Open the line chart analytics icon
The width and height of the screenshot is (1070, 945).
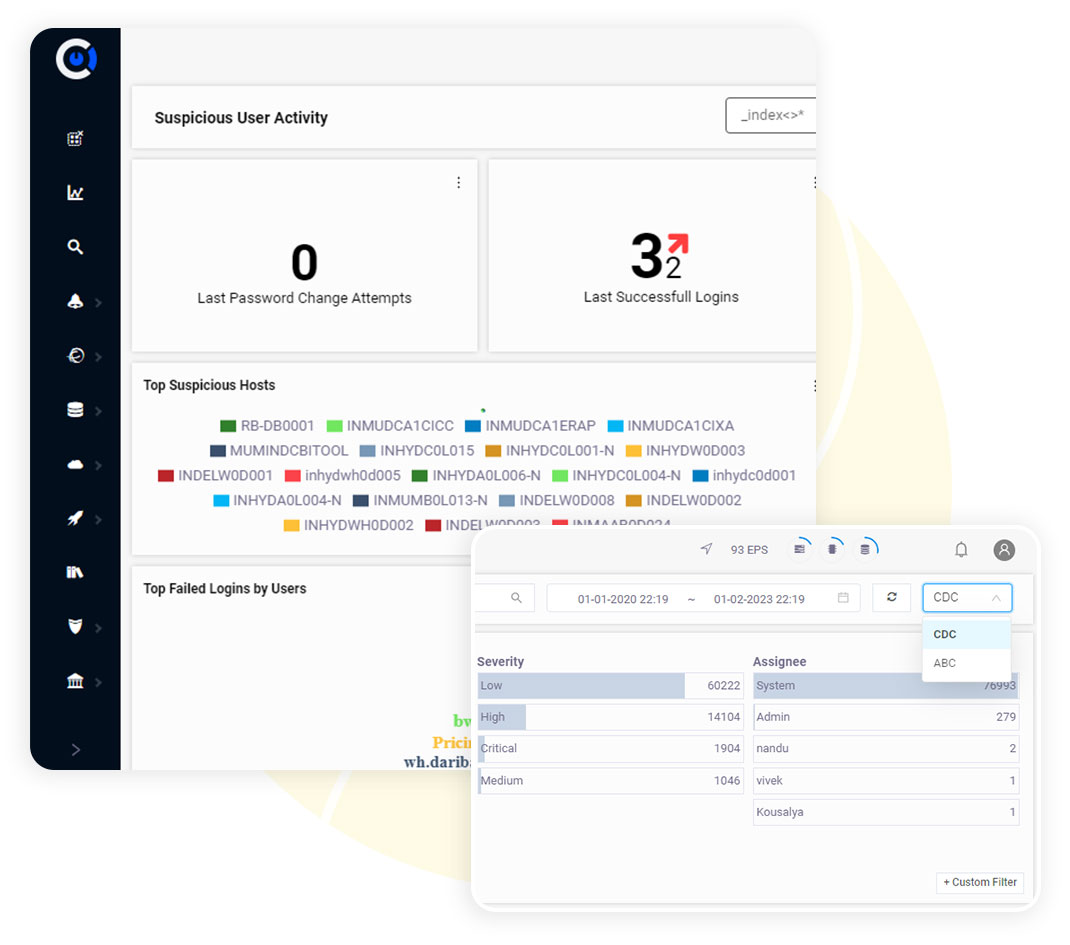[75, 193]
